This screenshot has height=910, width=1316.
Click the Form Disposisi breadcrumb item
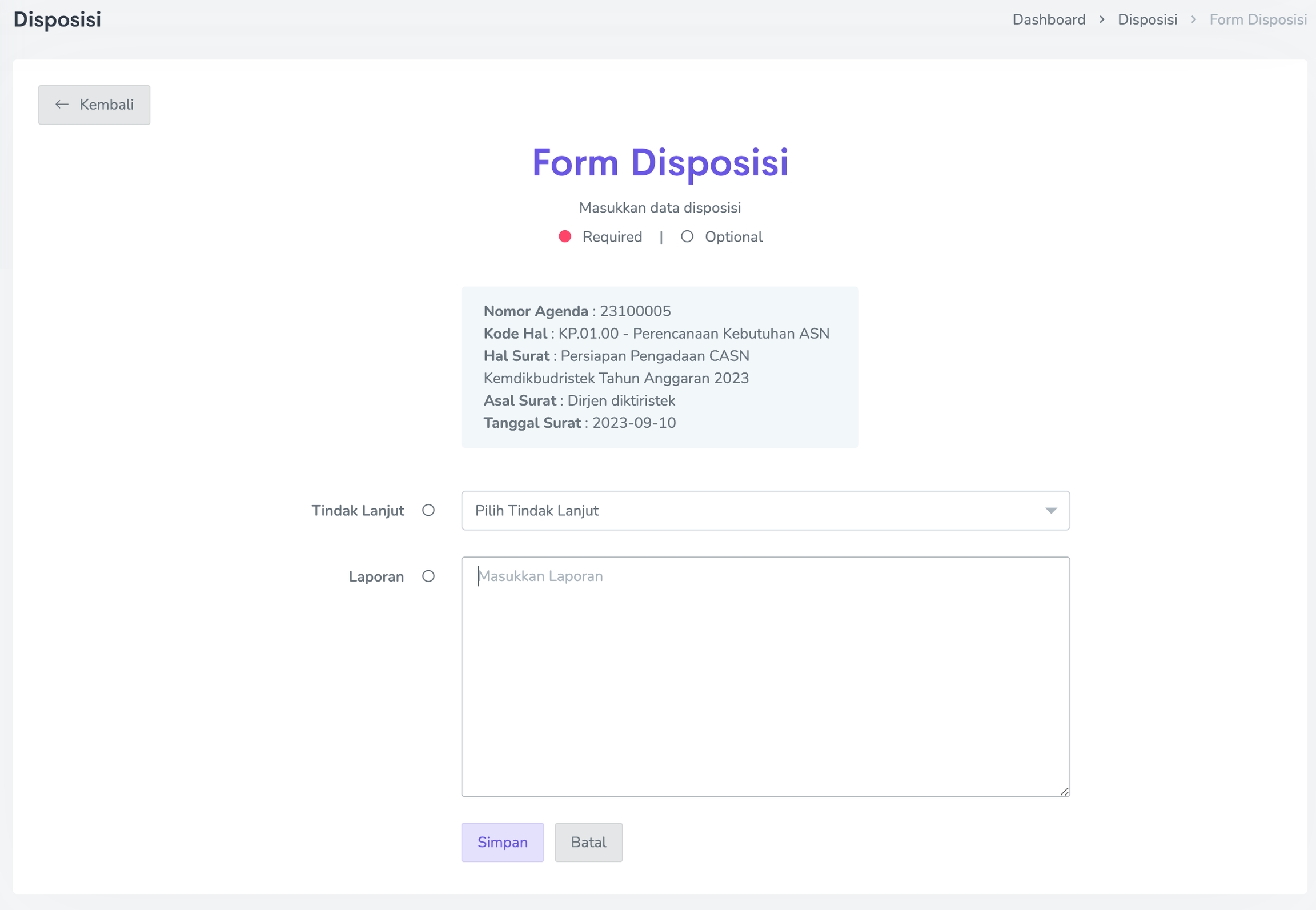click(1258, 20)
